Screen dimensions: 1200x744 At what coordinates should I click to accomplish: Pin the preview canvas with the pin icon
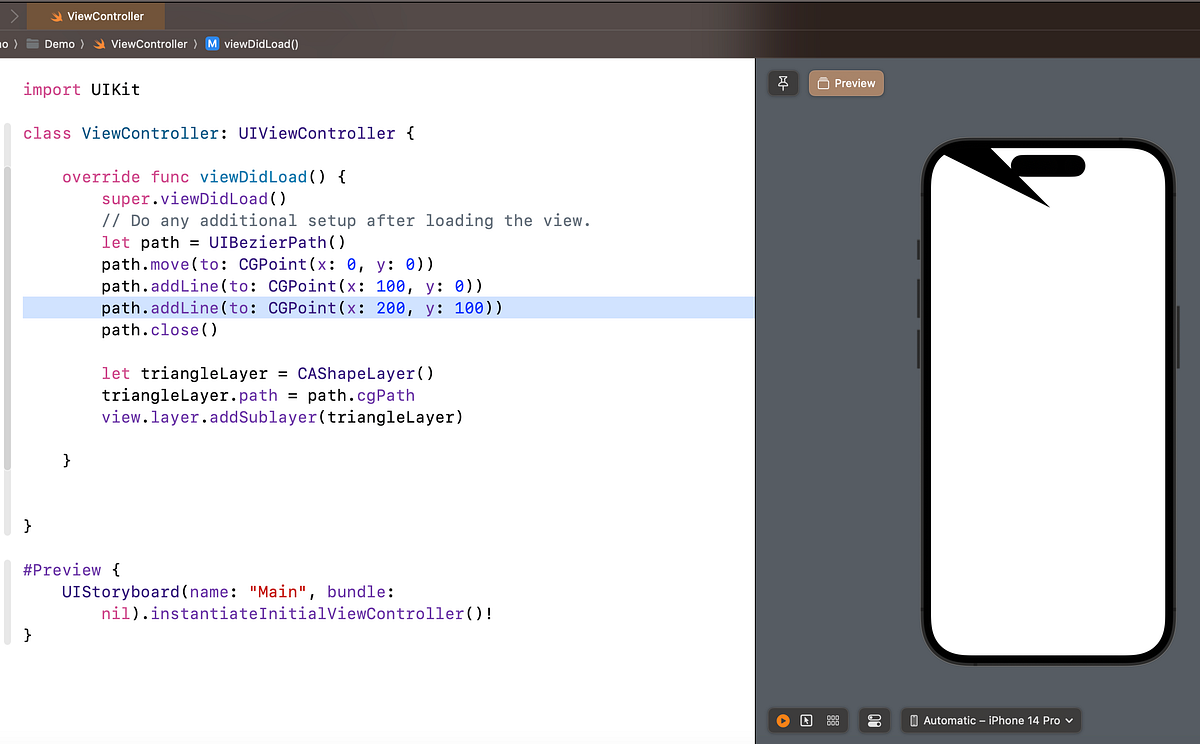(x=783, y=83)
